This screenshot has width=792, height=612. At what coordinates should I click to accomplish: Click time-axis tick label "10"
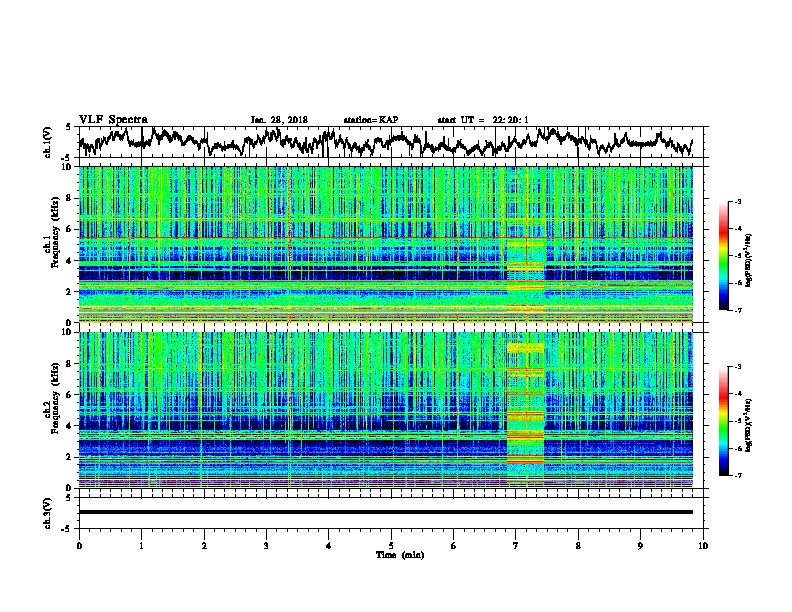[703, 546]
